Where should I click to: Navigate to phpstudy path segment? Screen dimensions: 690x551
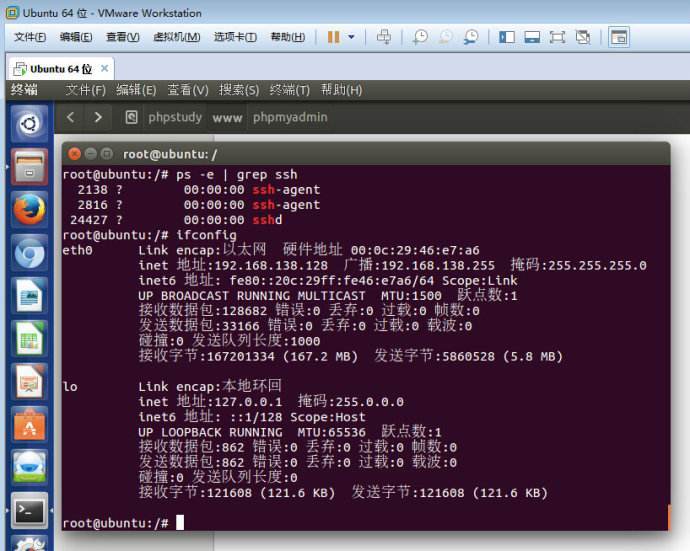coord(175,118)
